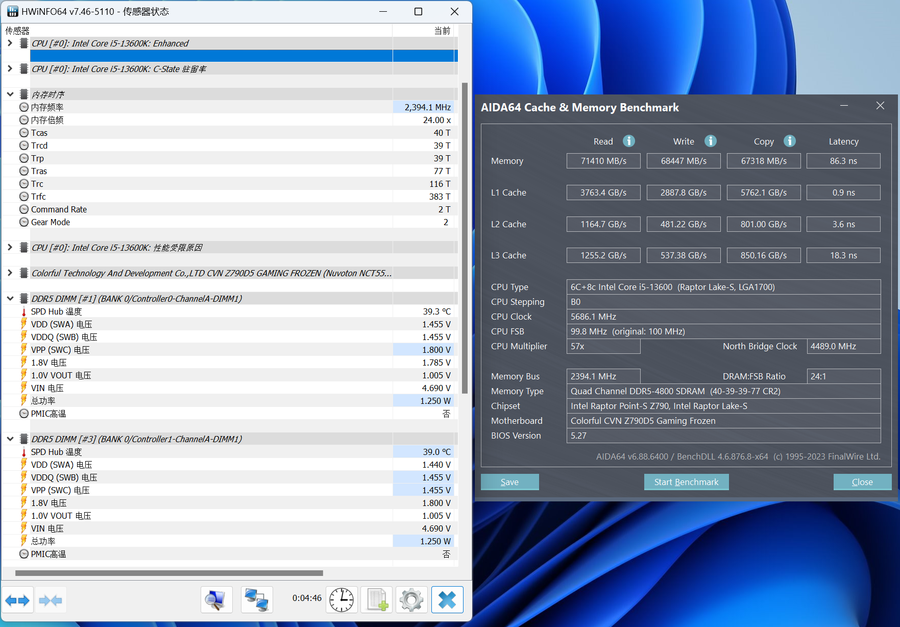
Task: Click the L1 Cache Read value 3763.4 GB/s
Action: [603, 193]
